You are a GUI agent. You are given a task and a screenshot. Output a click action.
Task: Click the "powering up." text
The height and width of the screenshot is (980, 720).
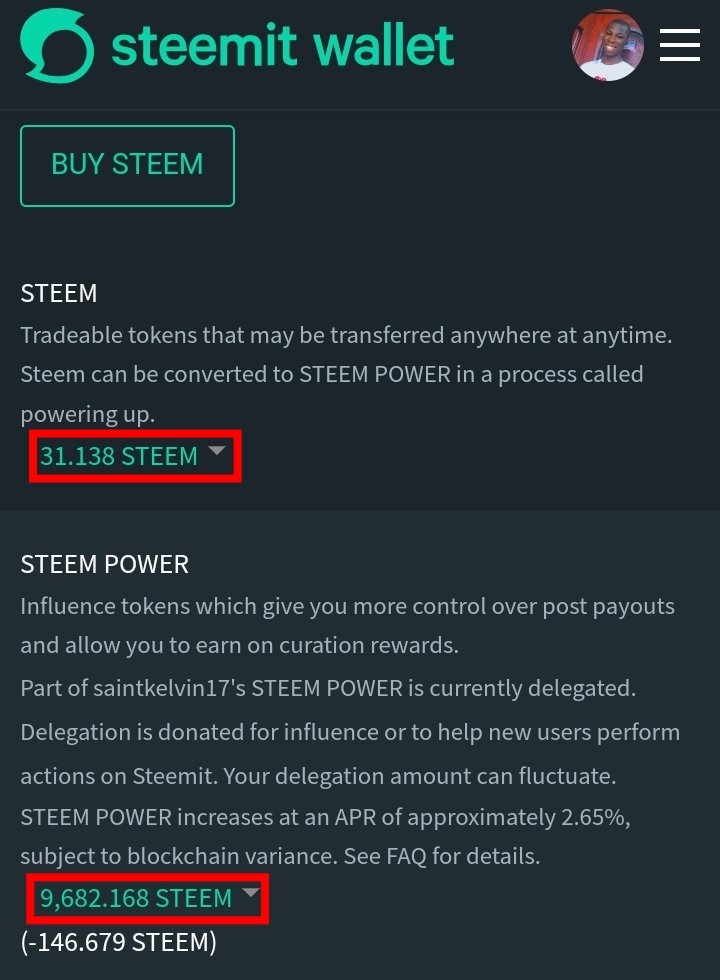88,414
